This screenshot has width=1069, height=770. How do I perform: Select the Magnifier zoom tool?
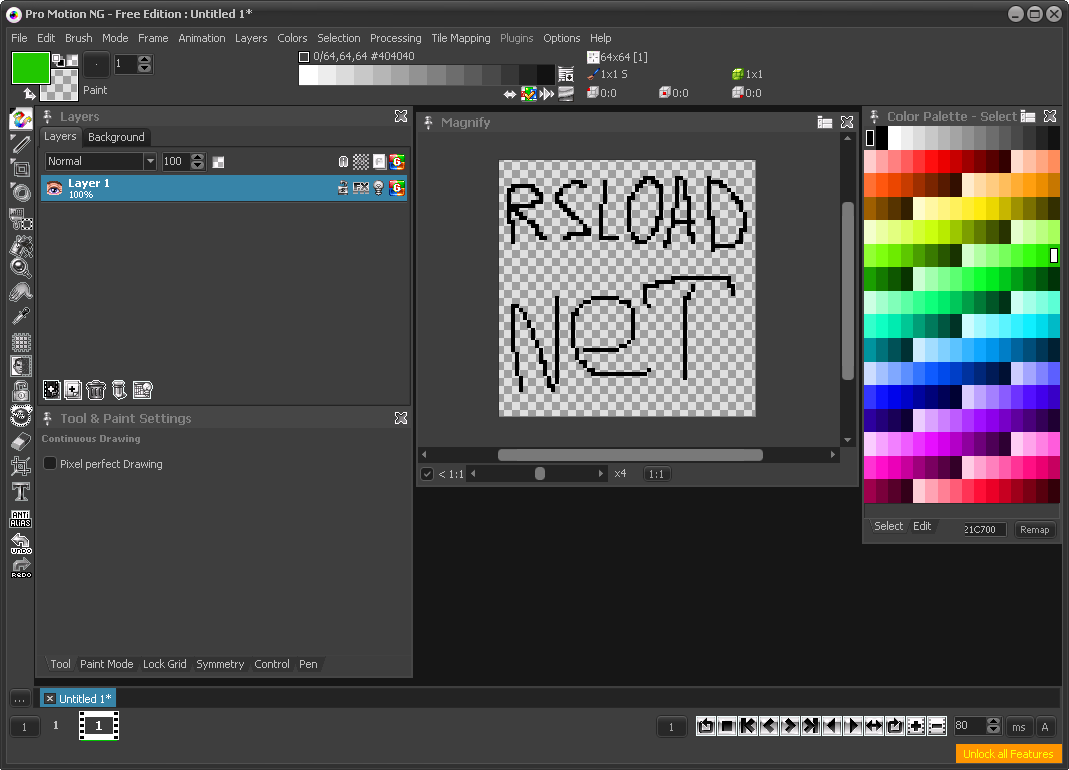pyautogui.click(x=21, y=267)
